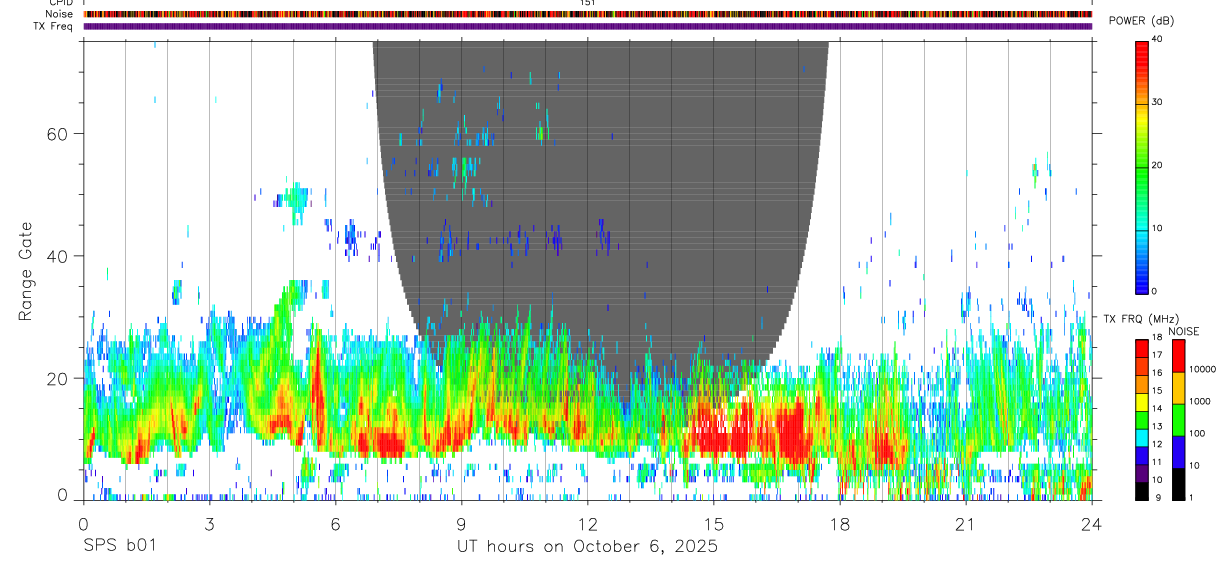Viewport: 1228px width, 567px height.
Task: Select the cyan 12–13 MHz frequency swatch
Action: tap(1142, 438)
